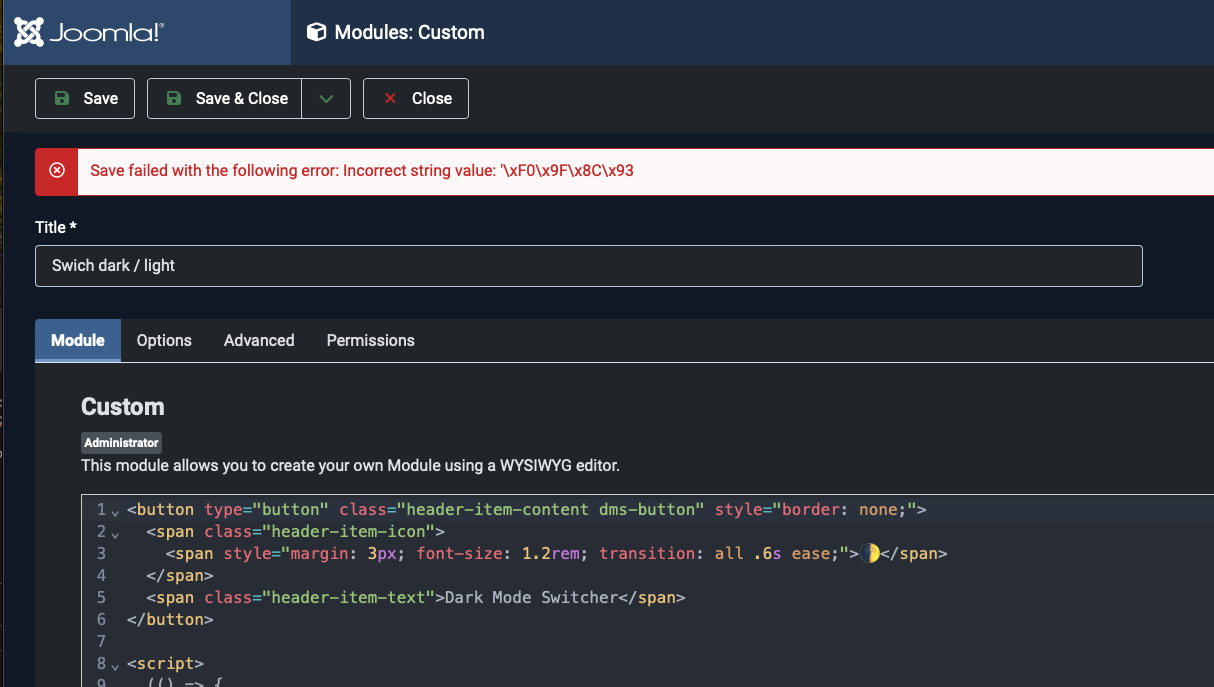Switch to the Options tab
The width and height of the screenshot is (1214, 687).
pyautogui.click(x=164, y=341)
